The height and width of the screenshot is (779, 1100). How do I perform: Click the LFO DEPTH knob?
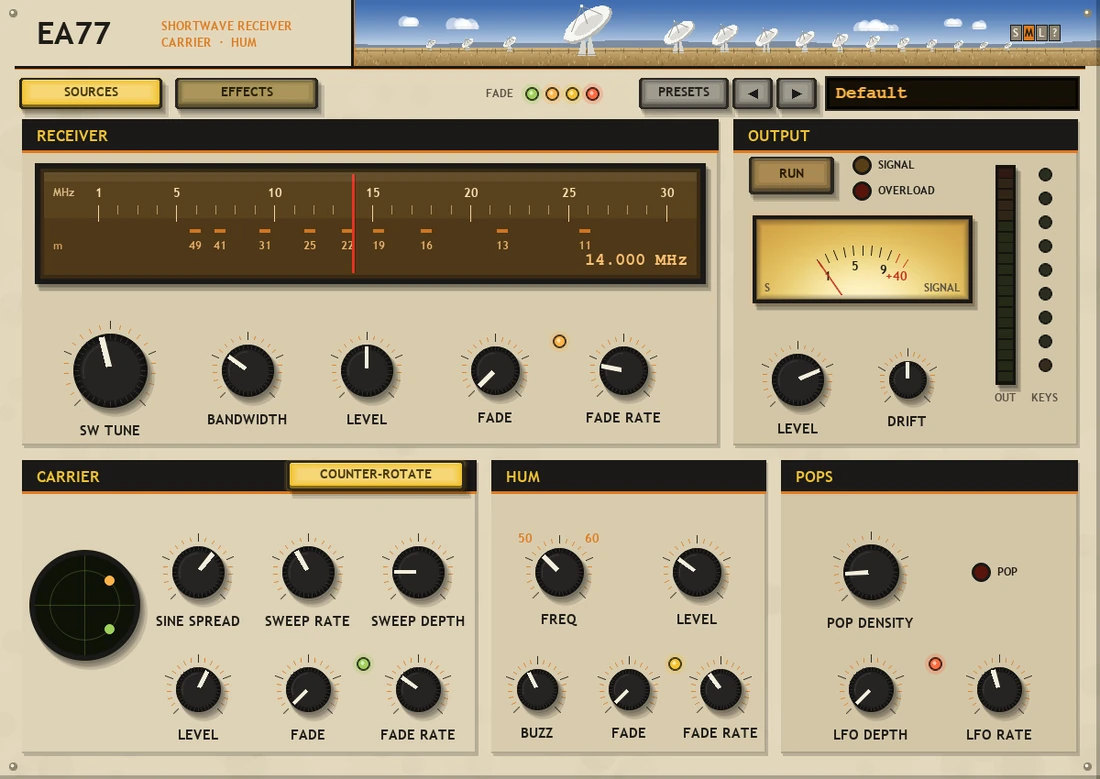(871, 689)
